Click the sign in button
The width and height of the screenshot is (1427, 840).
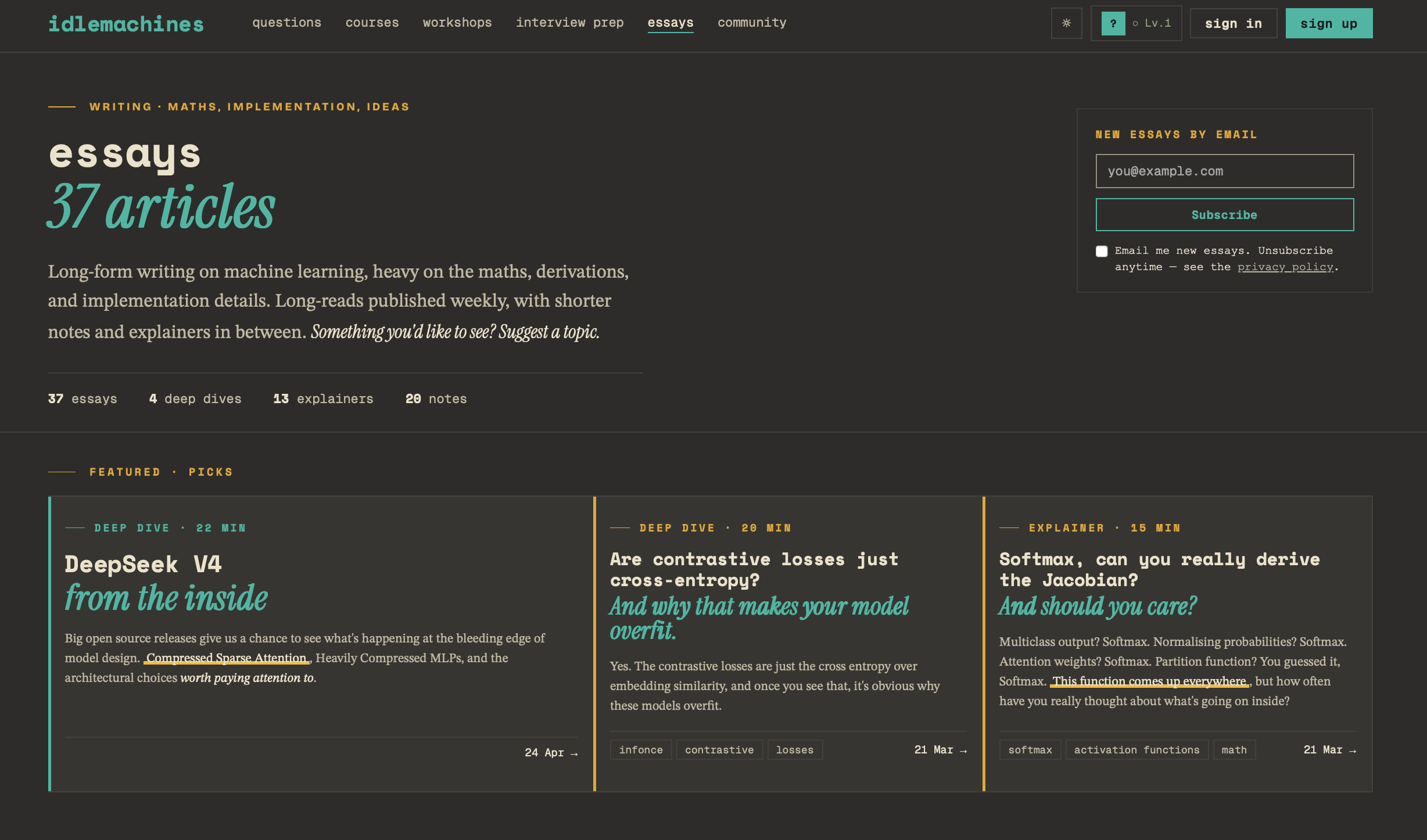(x=1234, y=23)
